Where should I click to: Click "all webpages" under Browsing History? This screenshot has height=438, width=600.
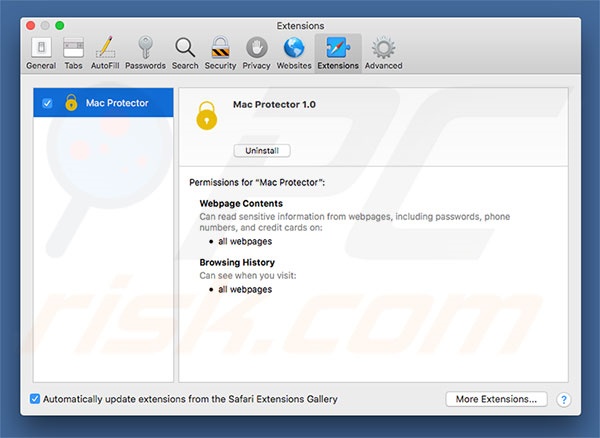[245, 290]
